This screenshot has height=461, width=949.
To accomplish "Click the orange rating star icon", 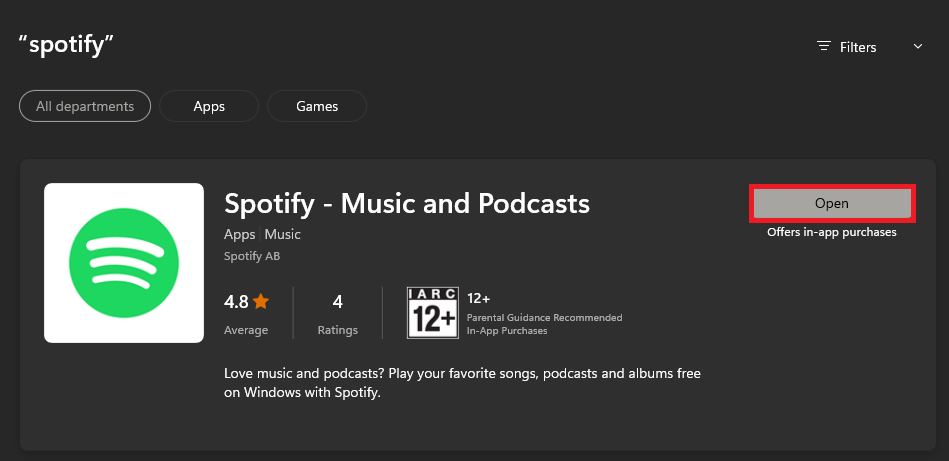I will pos(261,301).
